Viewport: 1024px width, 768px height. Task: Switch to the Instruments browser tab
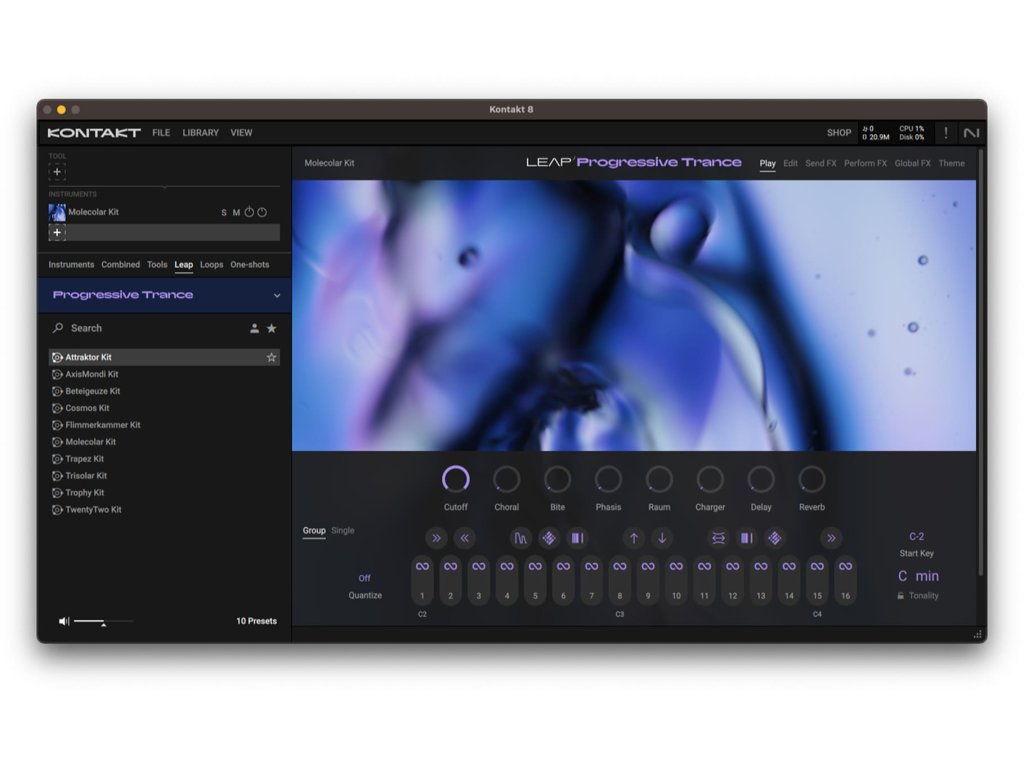[71, 264]
